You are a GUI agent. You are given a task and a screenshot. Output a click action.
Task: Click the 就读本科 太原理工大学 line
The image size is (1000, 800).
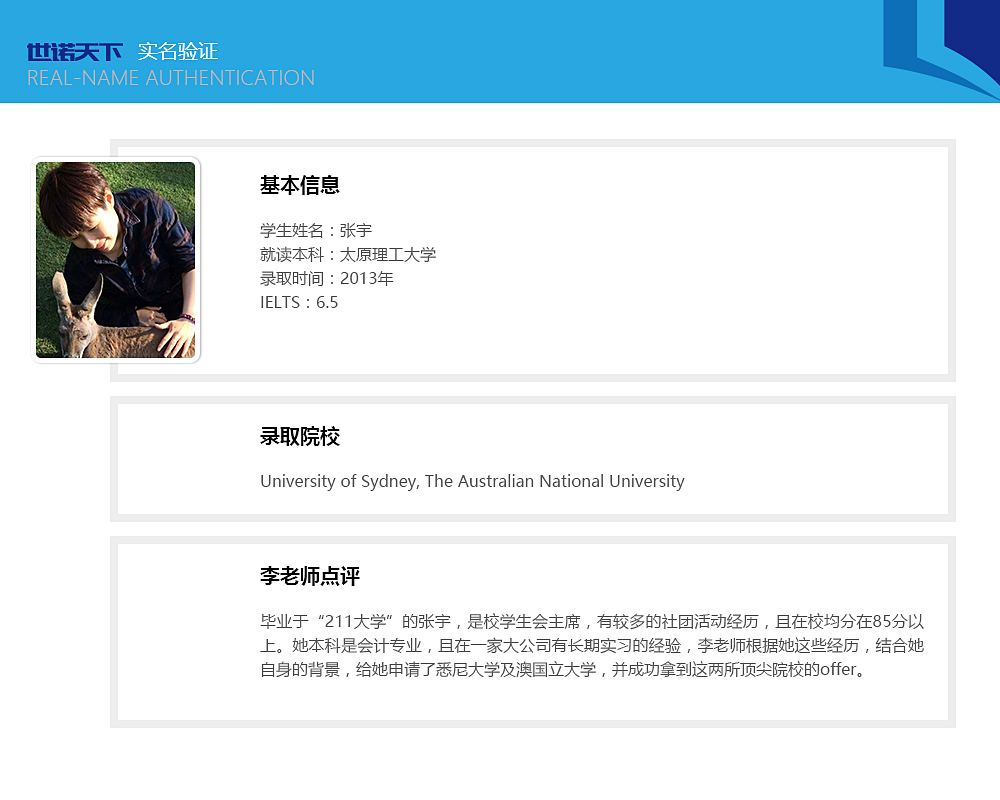point(348,254)
